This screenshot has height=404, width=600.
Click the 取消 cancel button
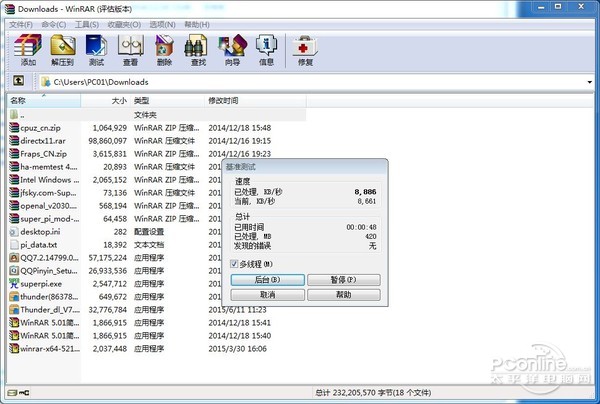click(x=267, y=295)
